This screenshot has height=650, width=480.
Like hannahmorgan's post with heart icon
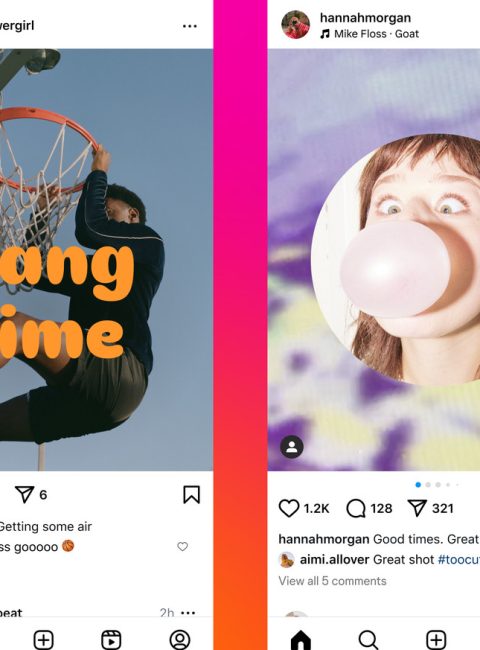(289, 508)
